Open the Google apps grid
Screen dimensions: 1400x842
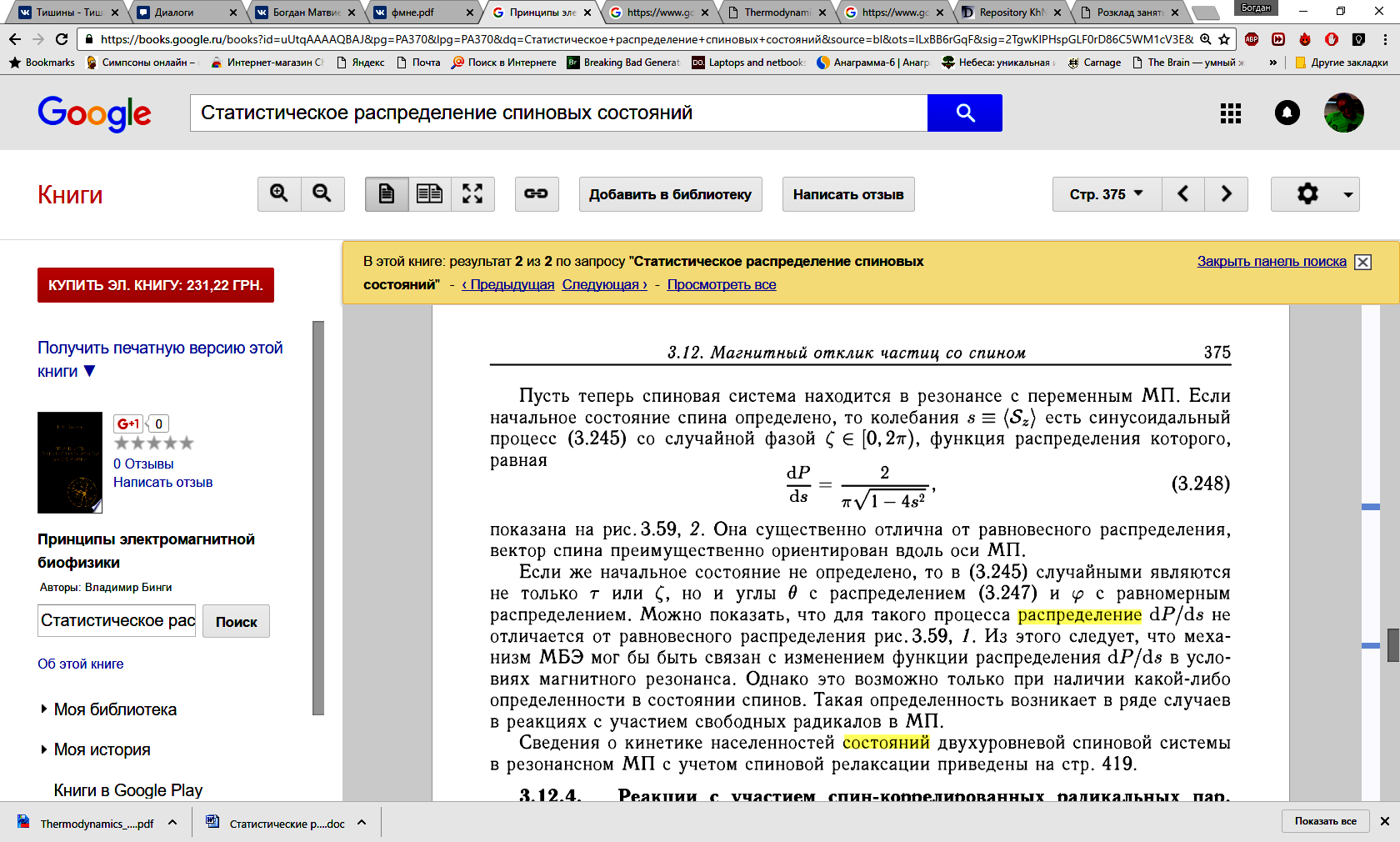(1230, 113)
